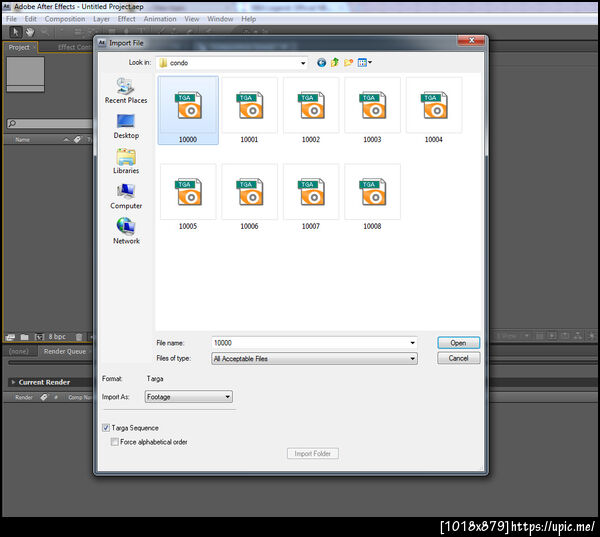Click the Cancel button

point(458,358)
